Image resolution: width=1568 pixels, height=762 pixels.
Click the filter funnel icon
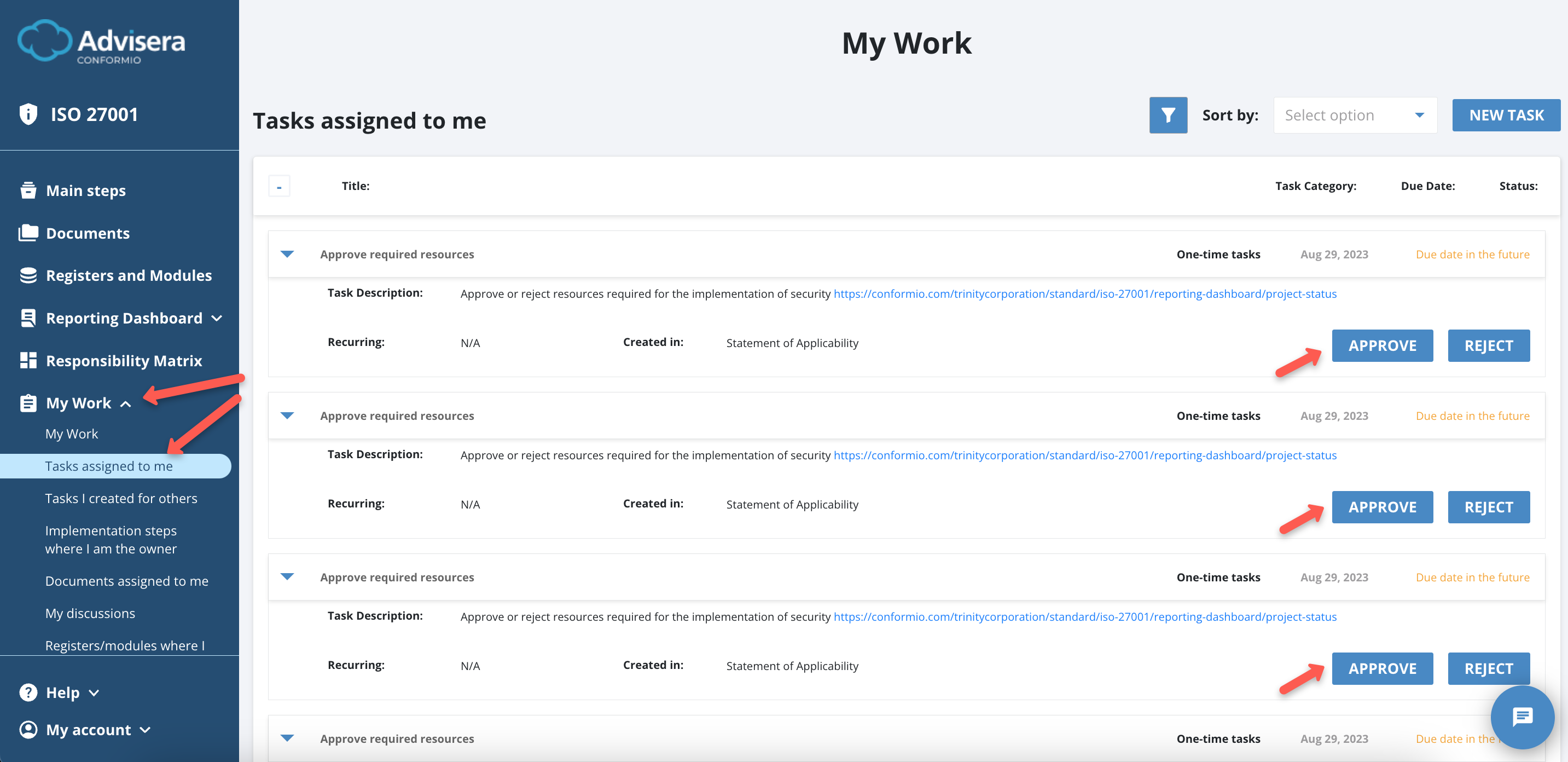point(1168,115)
